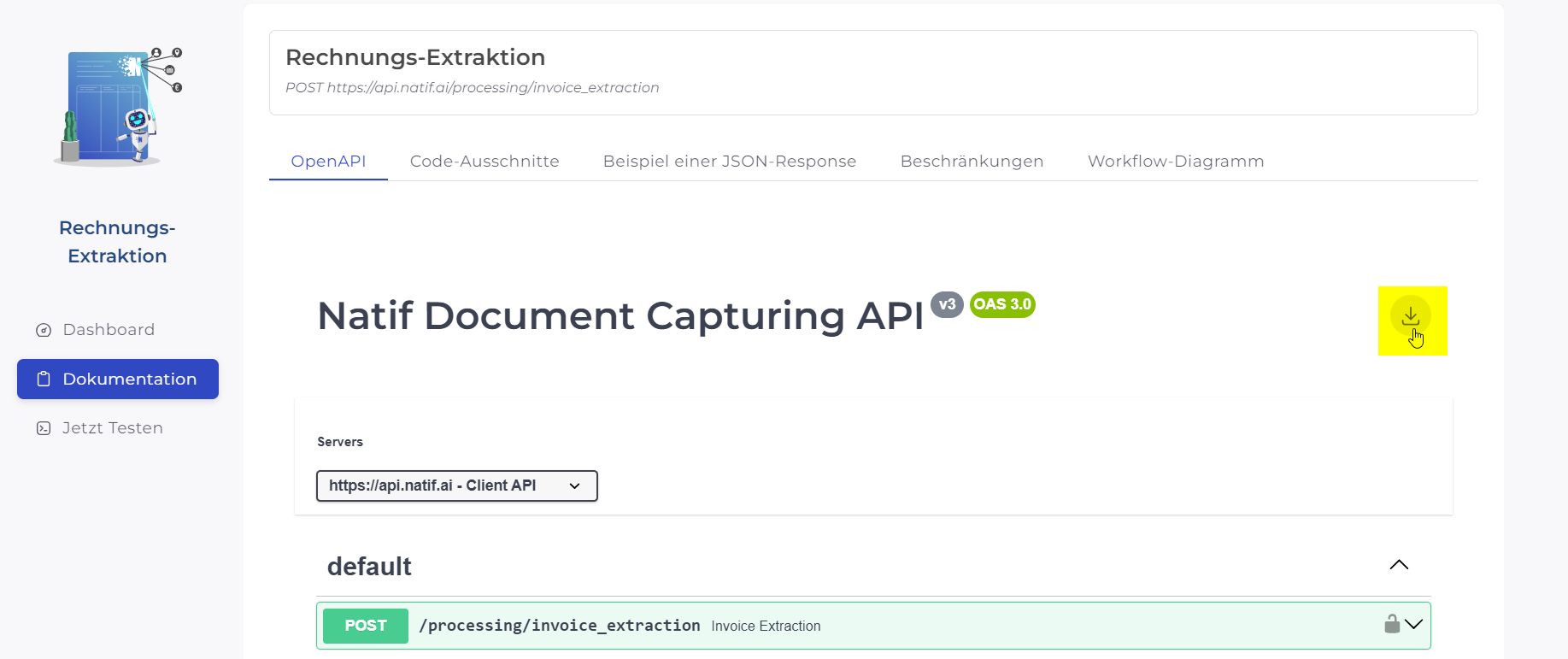Click the unlock authorization icon on POST row

coord(1392,624)
